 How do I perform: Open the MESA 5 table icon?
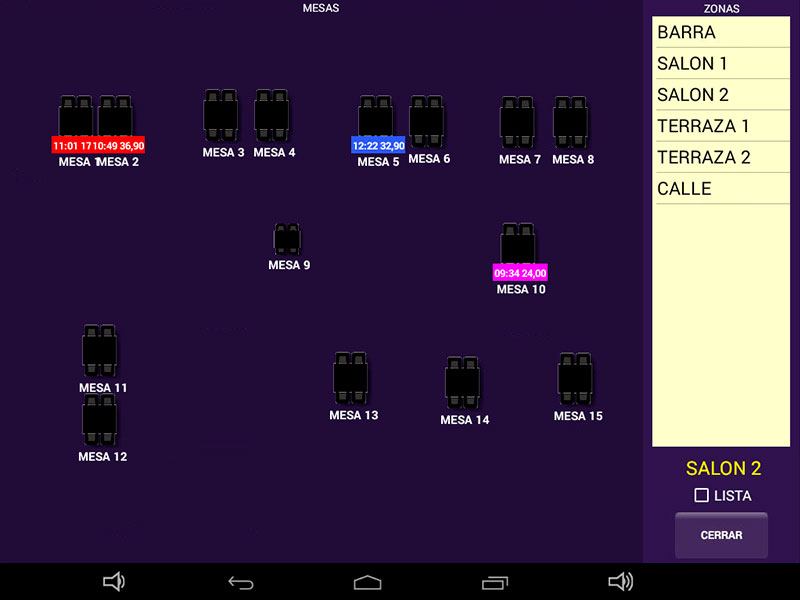pos(376,116)
